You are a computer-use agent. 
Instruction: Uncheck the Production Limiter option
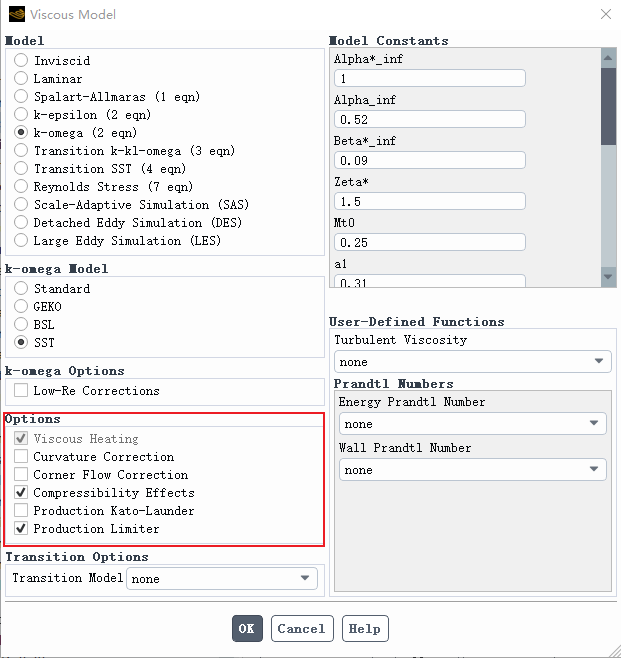click(x=21, y=529)
